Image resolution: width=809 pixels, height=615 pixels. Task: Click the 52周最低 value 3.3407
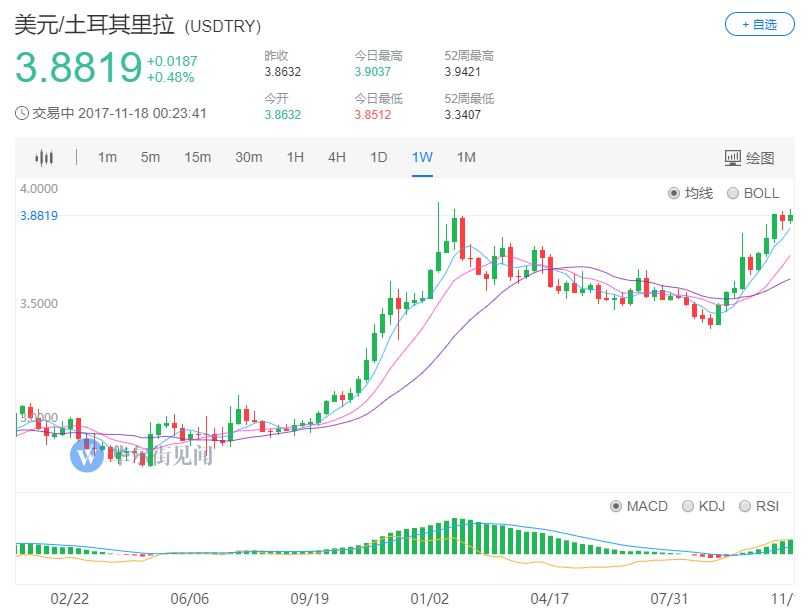(463, 115)
